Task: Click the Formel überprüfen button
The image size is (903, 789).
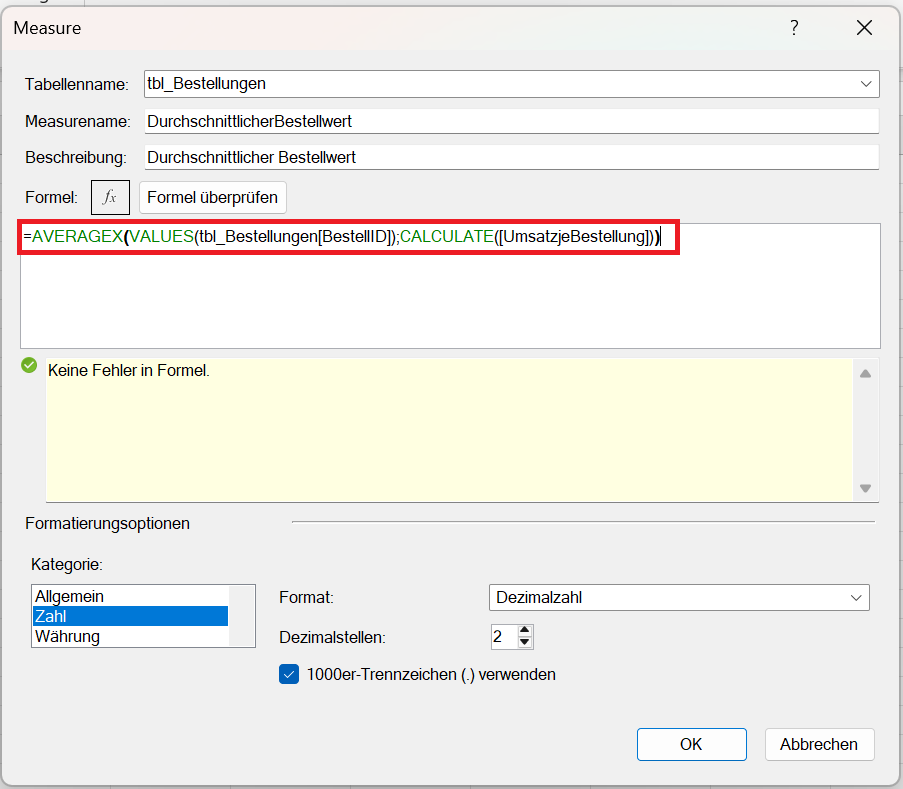Action: (212, 197)
